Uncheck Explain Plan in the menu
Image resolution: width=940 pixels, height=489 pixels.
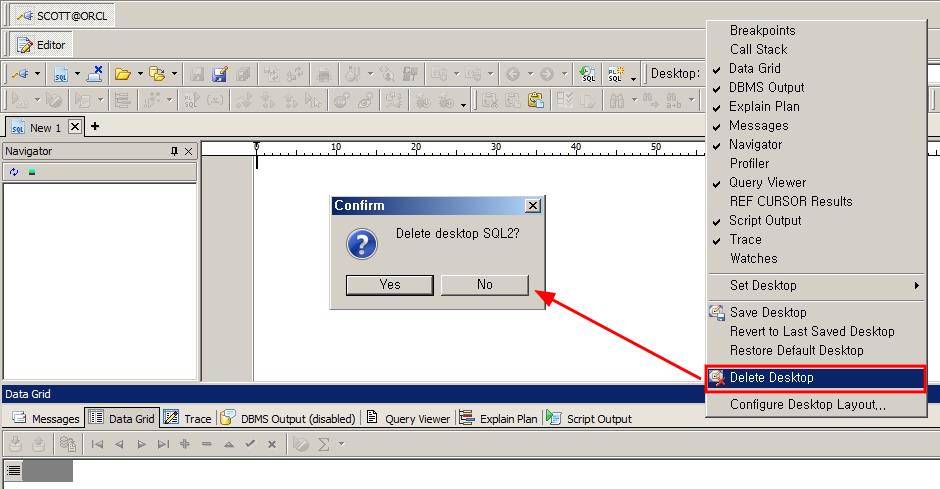pyautogui.click(x=764, y=106)
